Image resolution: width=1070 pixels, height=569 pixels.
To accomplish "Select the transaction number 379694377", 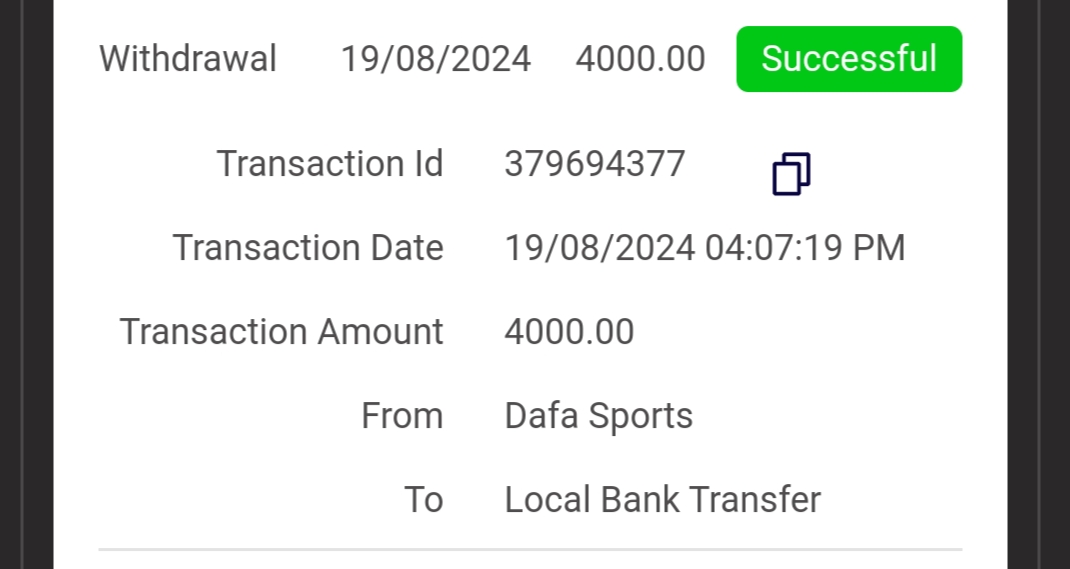I will click(x=595, y=164).
